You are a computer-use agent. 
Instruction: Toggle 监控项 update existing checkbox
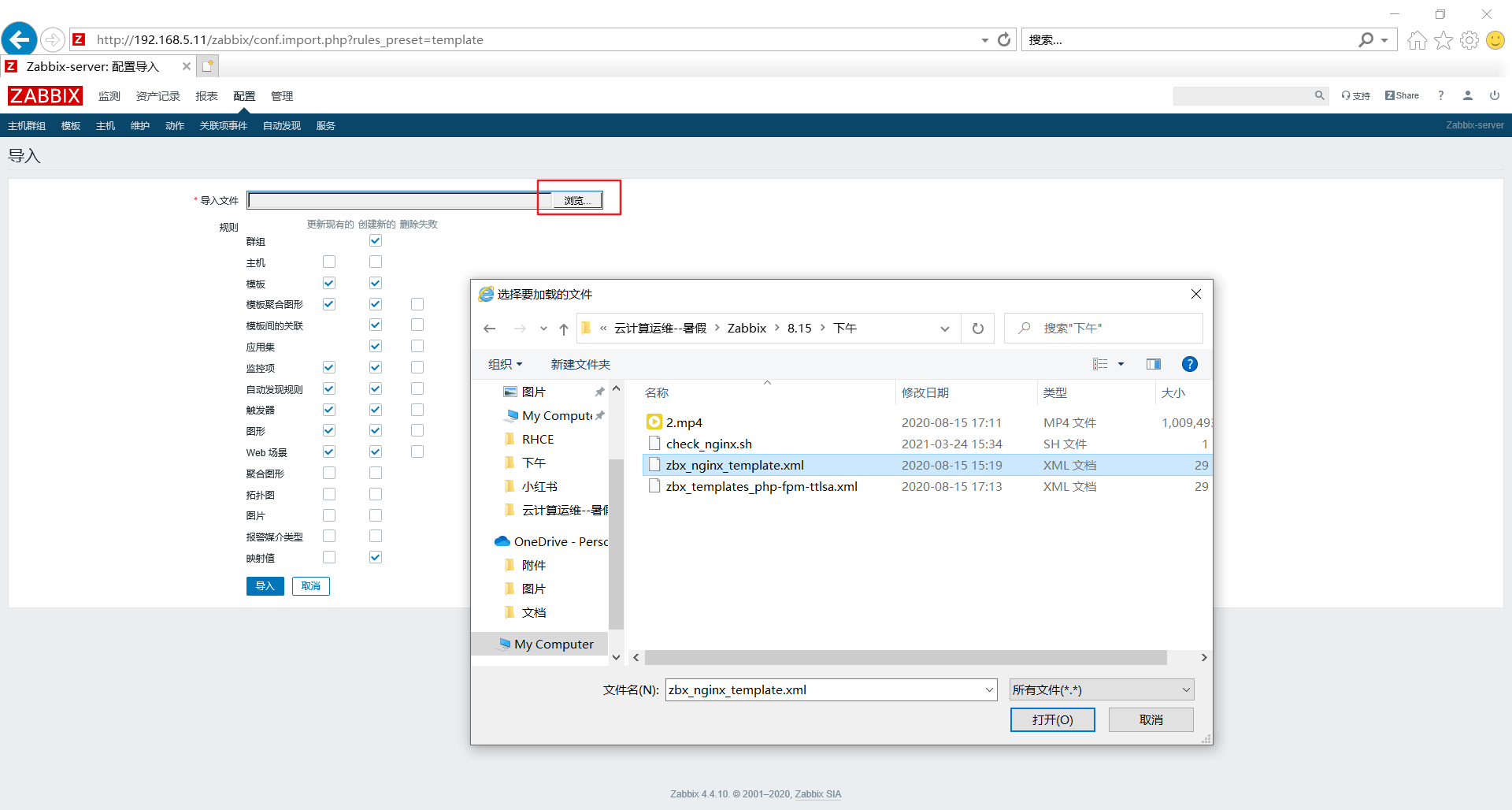(x=329, y=367)
